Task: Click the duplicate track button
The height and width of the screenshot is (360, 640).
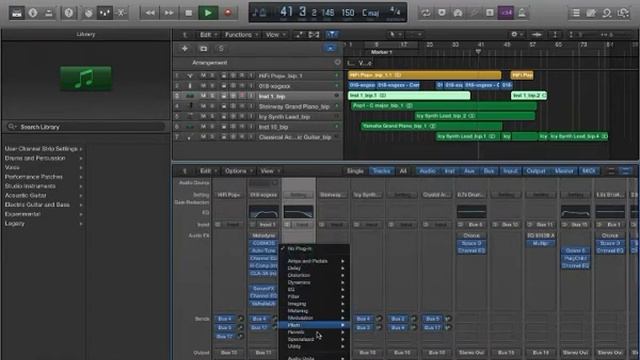Action: tap(203, 49)
